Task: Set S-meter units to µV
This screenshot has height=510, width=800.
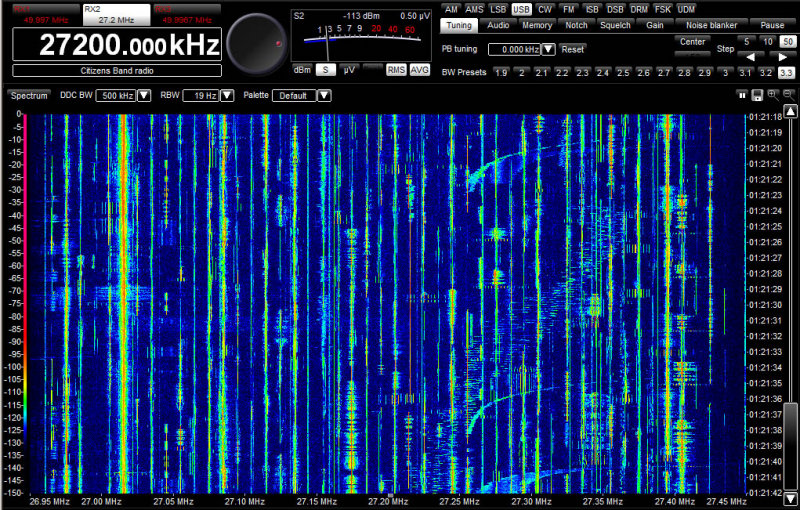Action: pos(349,70)
